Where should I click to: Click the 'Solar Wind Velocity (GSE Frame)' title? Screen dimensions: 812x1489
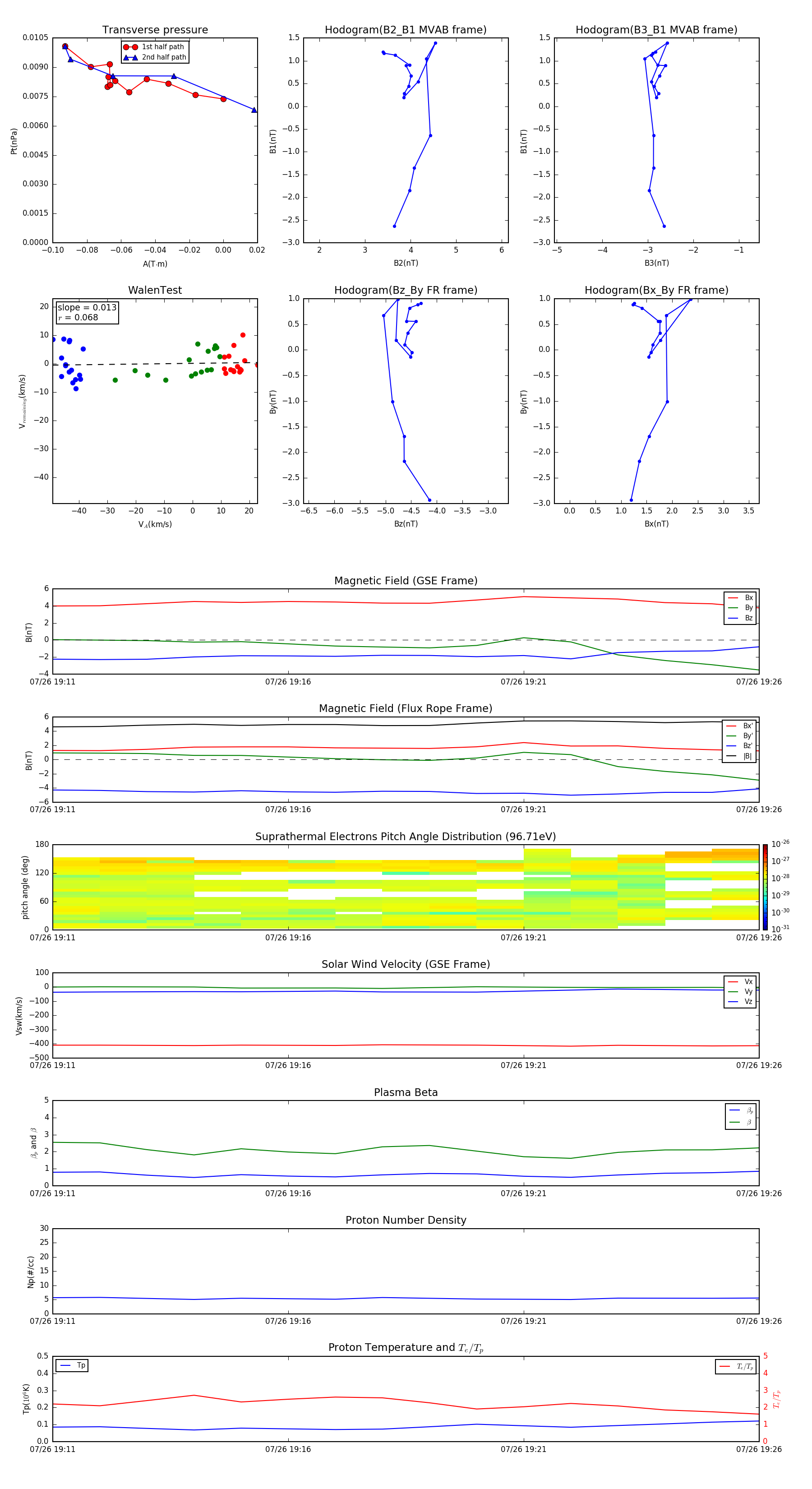coord(406,964)
